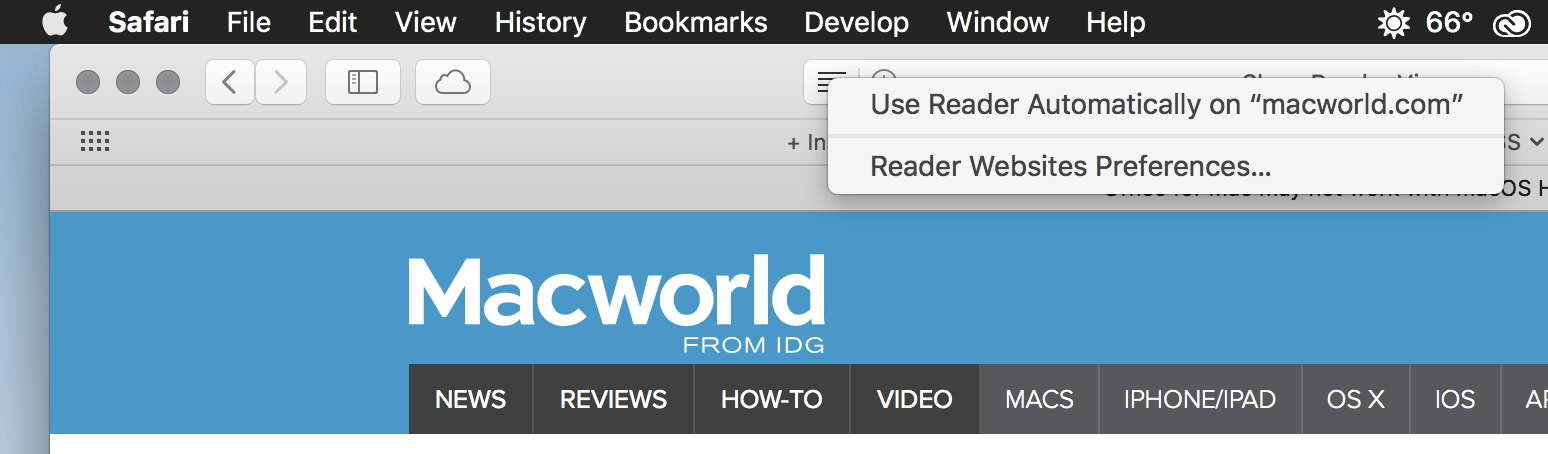Image resolution: width=1548 pixels, height=454 pixels.
Task: Open the OS X category
Action: coord(1356,400)
